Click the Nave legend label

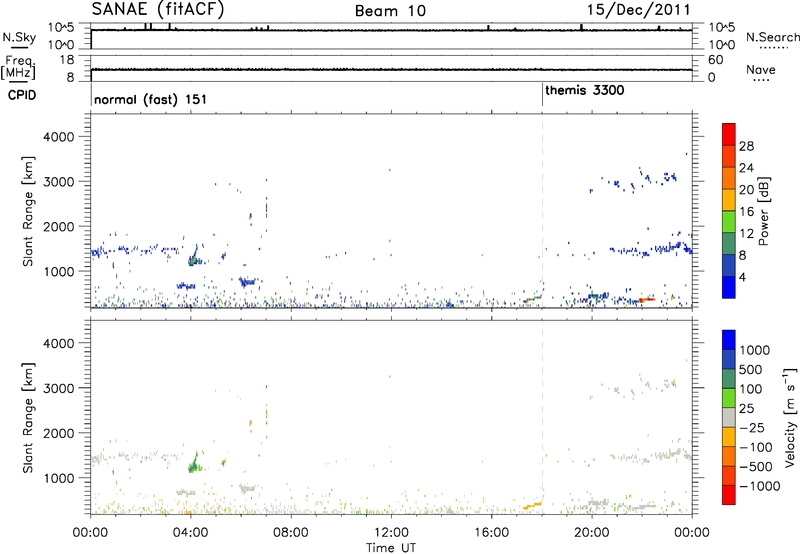pyautogui.click(x=760, y=69)
